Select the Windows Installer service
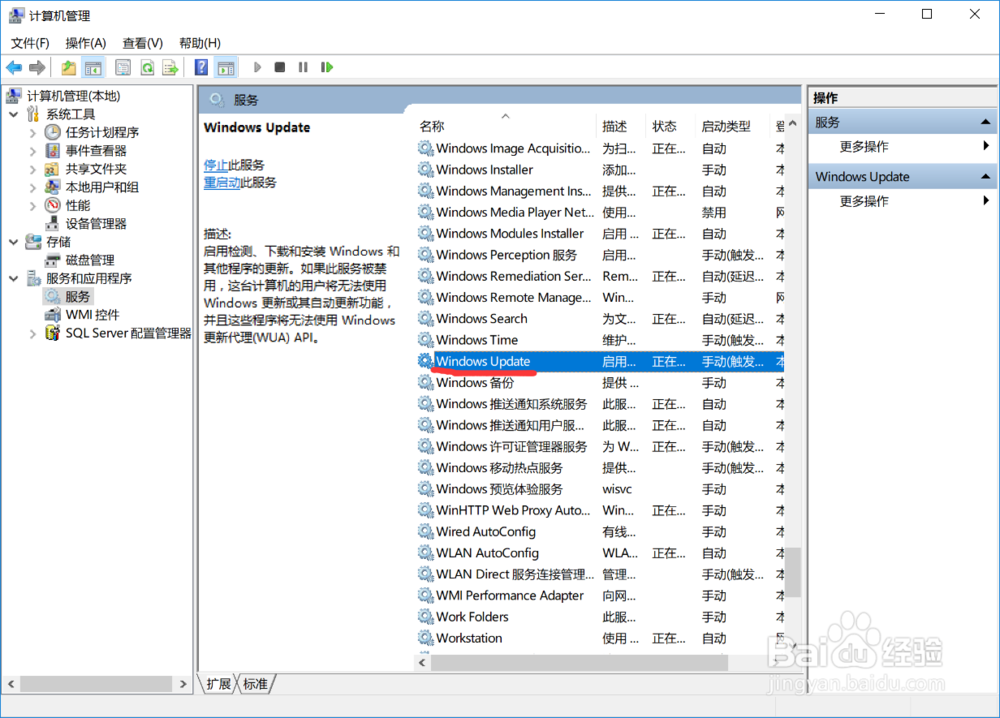Image resolution: width=1000 pixels, height=718 pixels. [x=484, y=170]
